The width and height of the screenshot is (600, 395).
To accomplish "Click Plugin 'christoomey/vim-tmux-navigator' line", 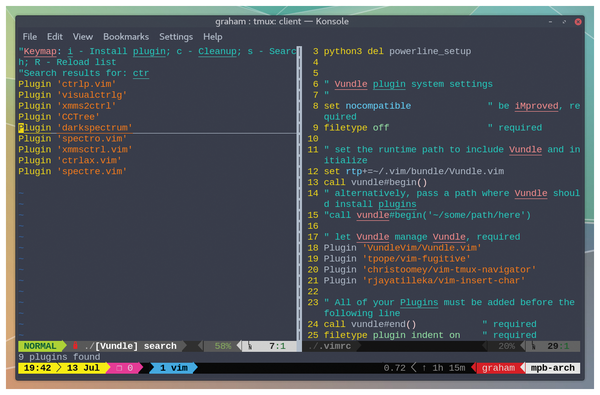I will 430,269.
